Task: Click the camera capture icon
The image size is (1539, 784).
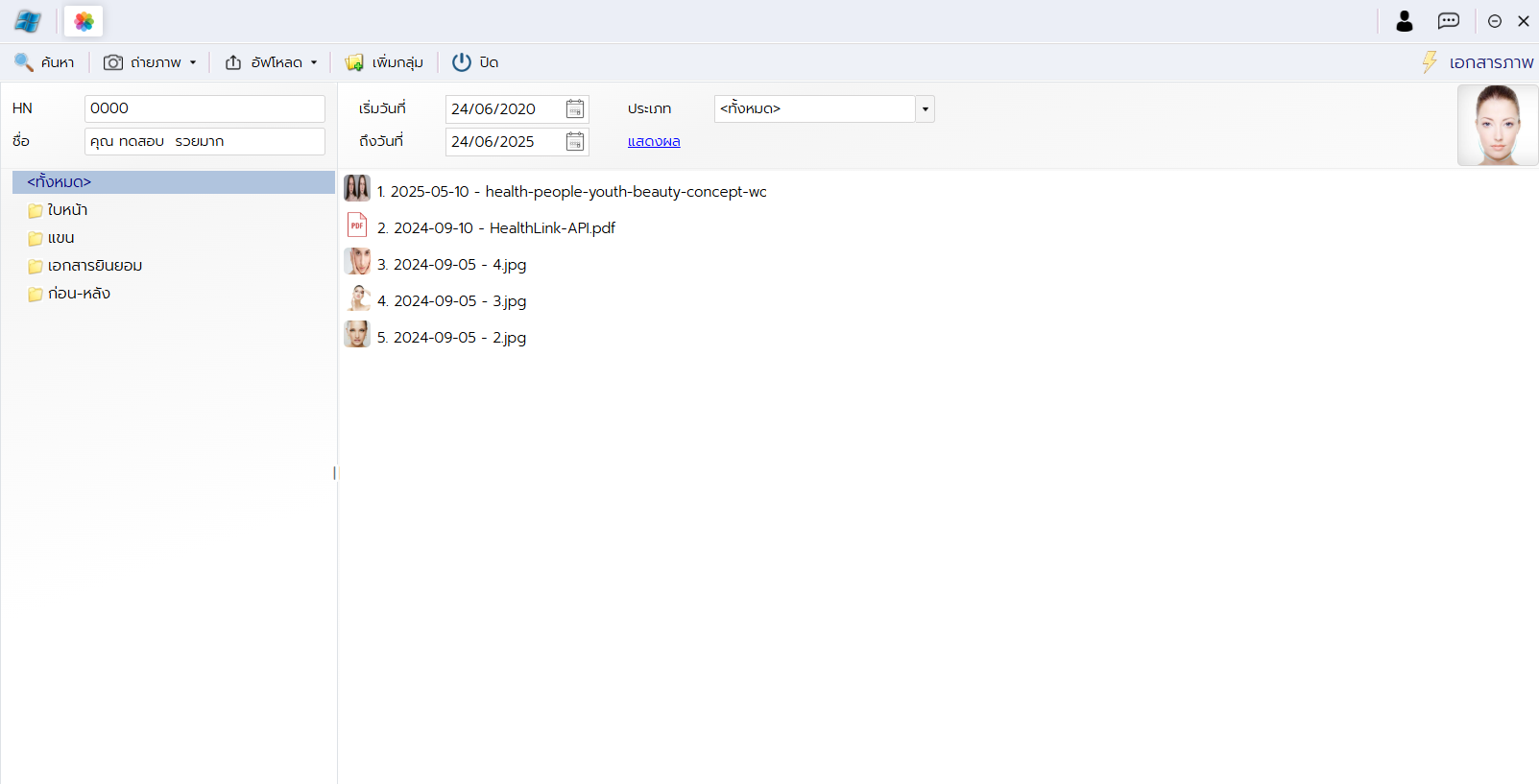Action: click(x=113, y=62)
